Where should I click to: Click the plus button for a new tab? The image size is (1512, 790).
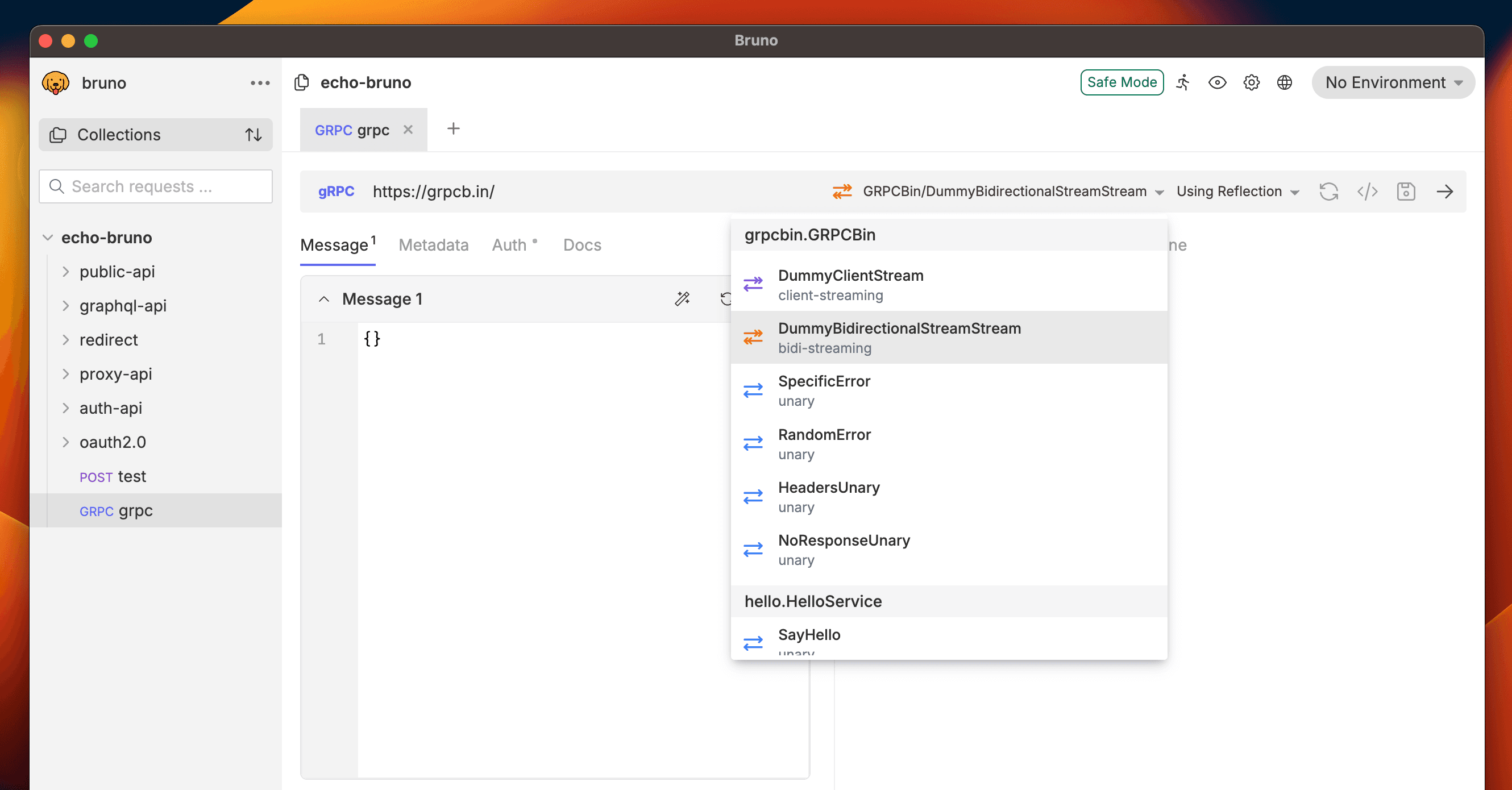click(453, 128)
